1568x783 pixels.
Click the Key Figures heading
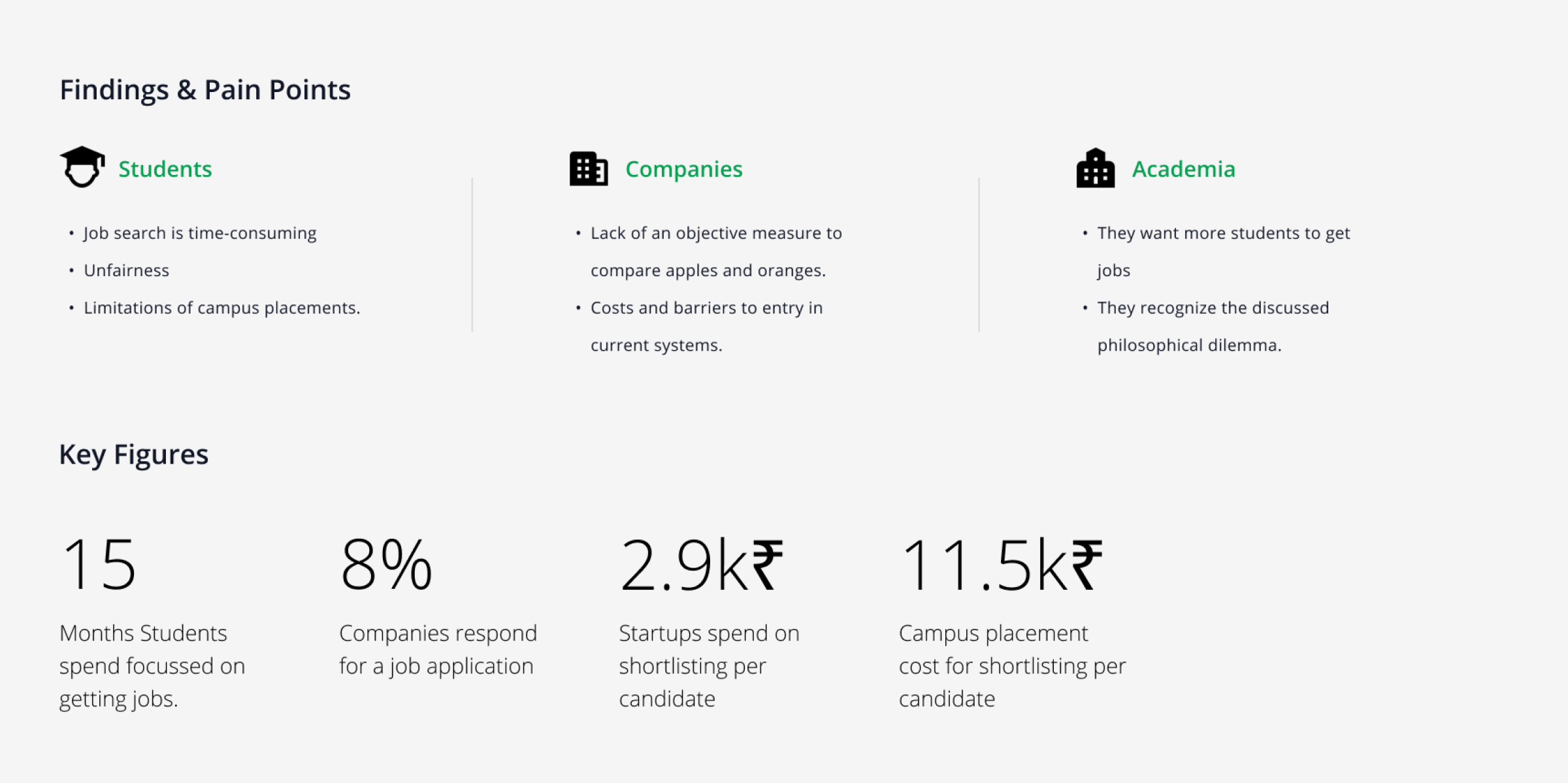pyautogui.click(x=134, y=455)
